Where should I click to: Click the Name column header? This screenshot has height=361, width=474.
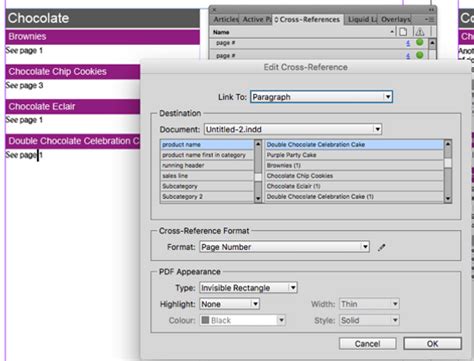pos(221,32)
